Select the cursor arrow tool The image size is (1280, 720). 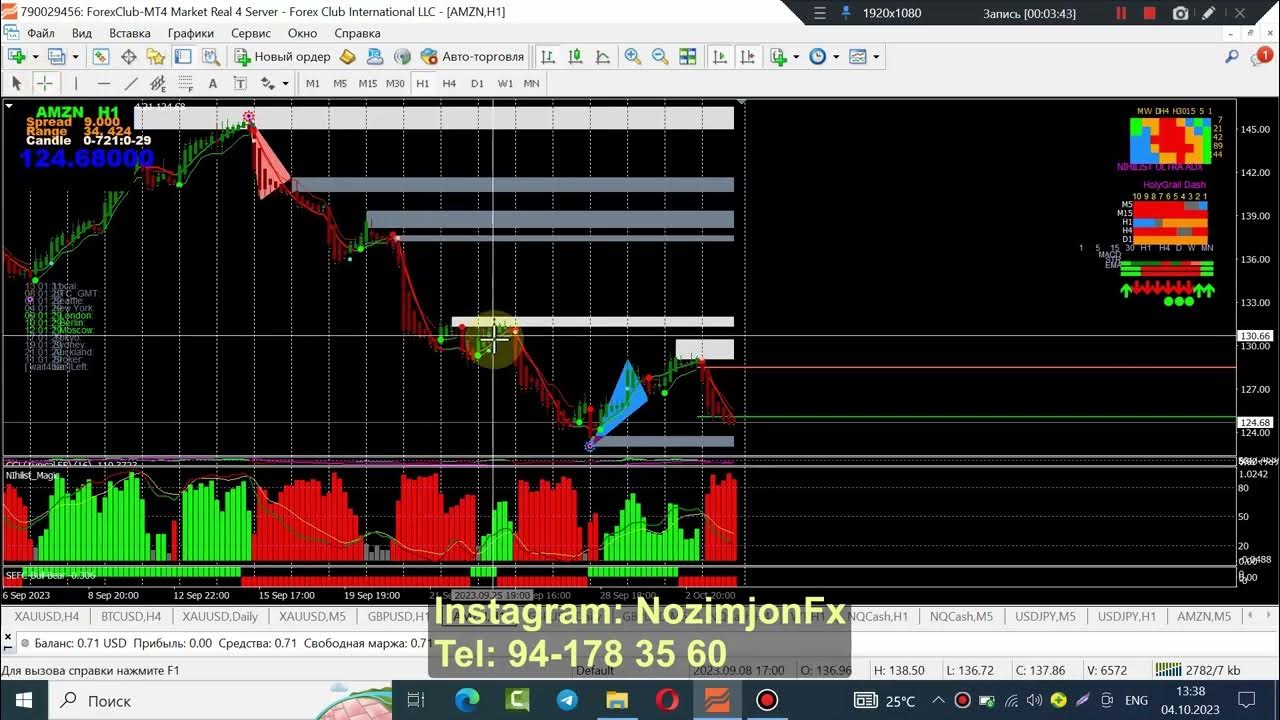(16, 83)
